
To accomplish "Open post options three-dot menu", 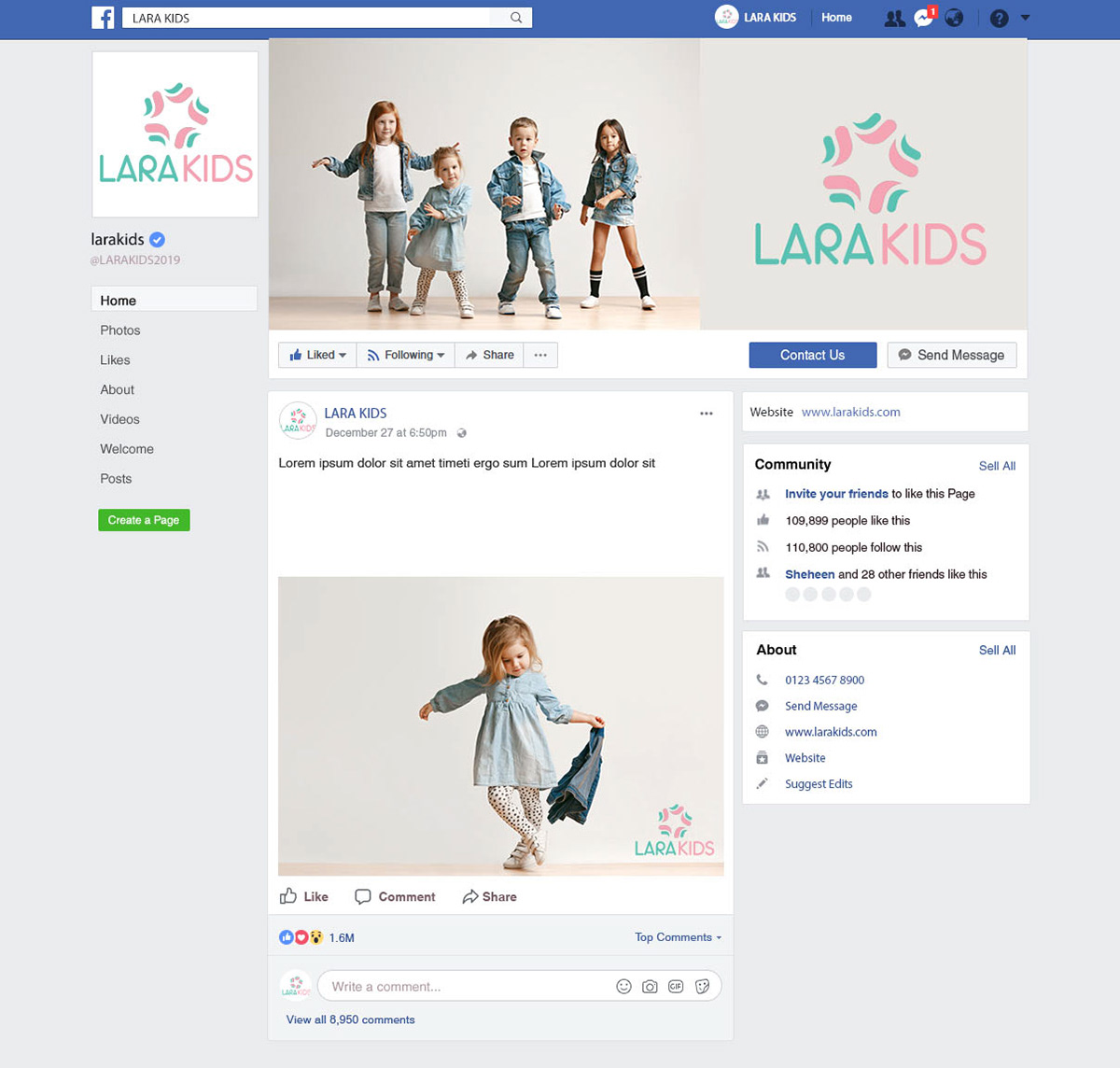I will coord(707,413).
